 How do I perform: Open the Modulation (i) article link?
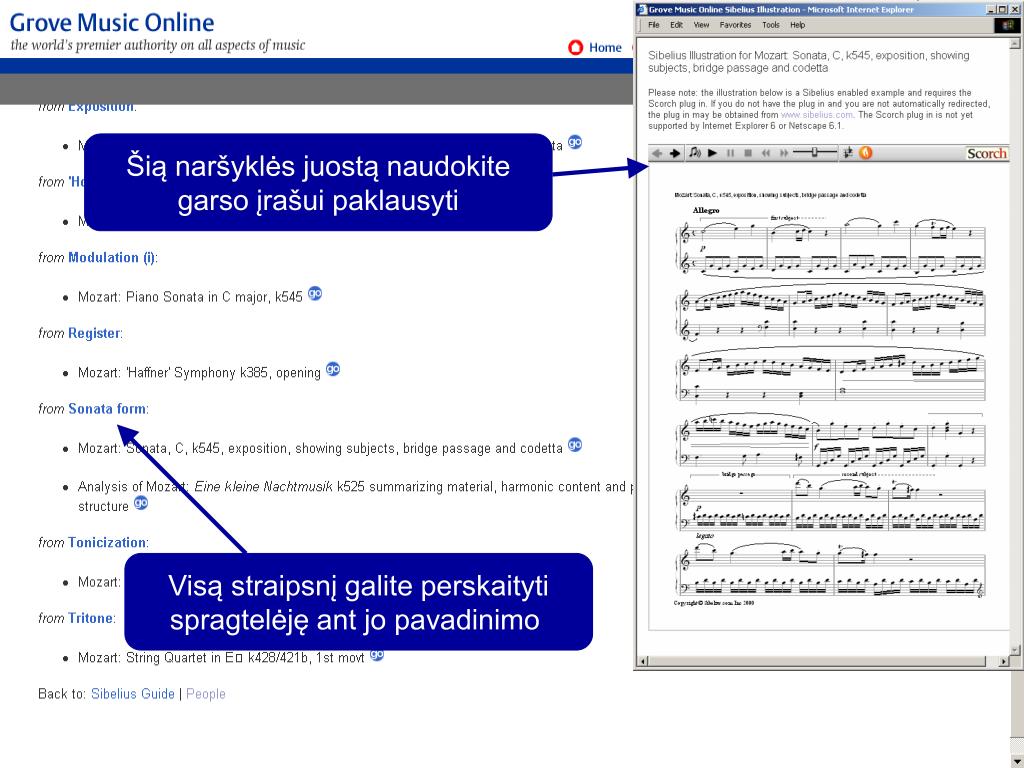pos(112,257)
